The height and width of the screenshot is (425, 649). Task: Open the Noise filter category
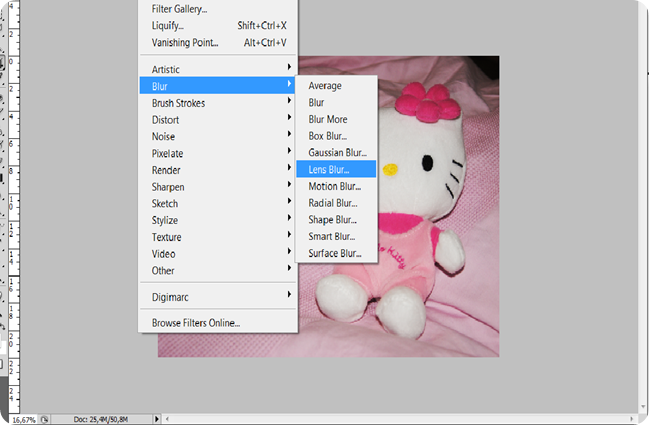pos(218,136)
